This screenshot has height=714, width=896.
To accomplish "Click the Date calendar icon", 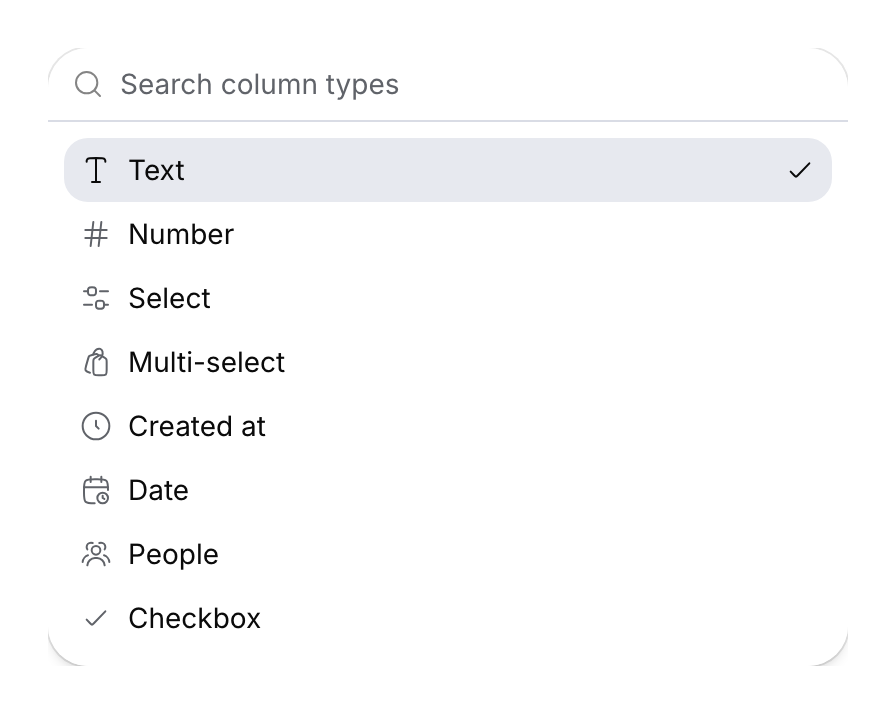I will [x=96, y=490].
